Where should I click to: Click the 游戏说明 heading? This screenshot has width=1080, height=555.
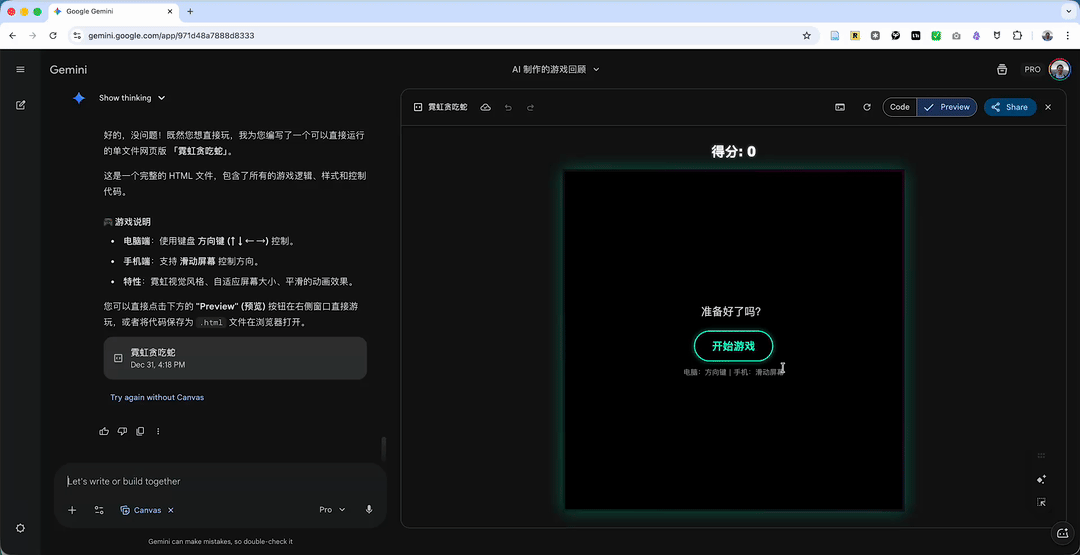(133, 222)
